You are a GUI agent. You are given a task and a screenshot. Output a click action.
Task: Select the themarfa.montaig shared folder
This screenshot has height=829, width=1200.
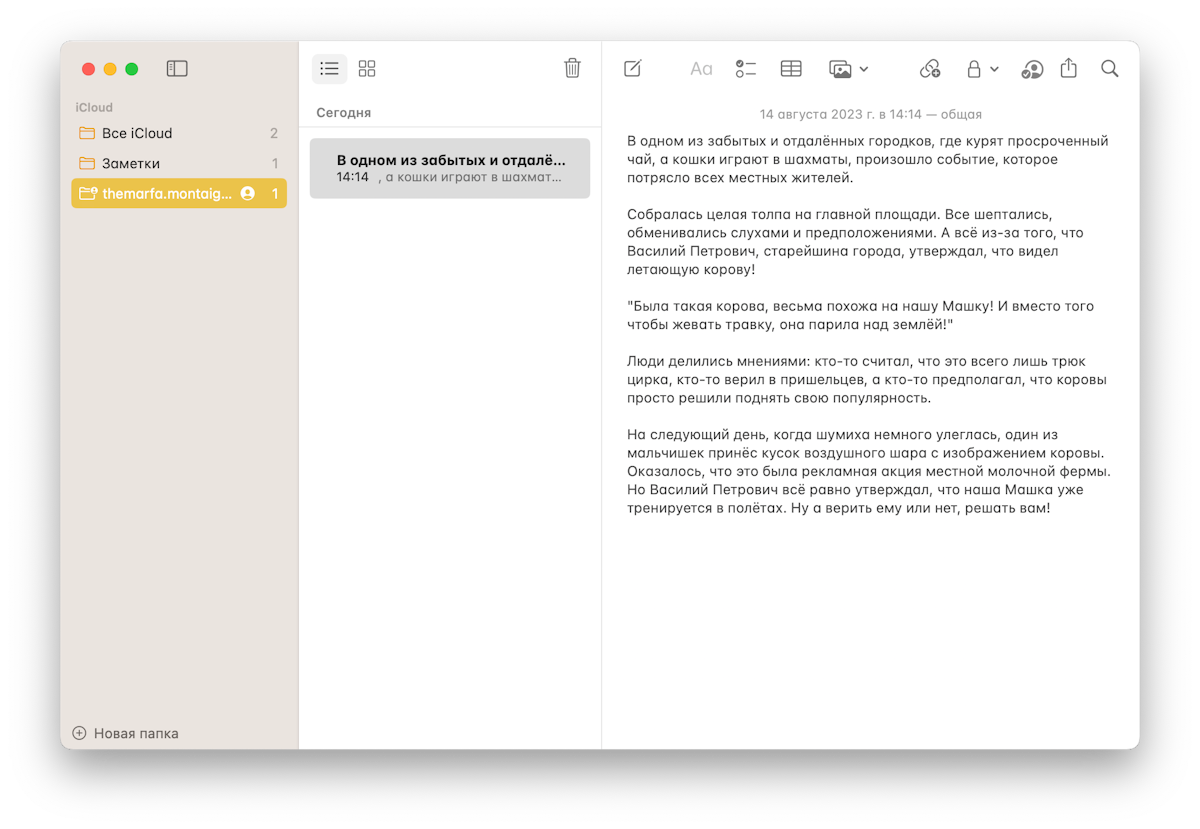pyautogui.click(x=179, y=193)
